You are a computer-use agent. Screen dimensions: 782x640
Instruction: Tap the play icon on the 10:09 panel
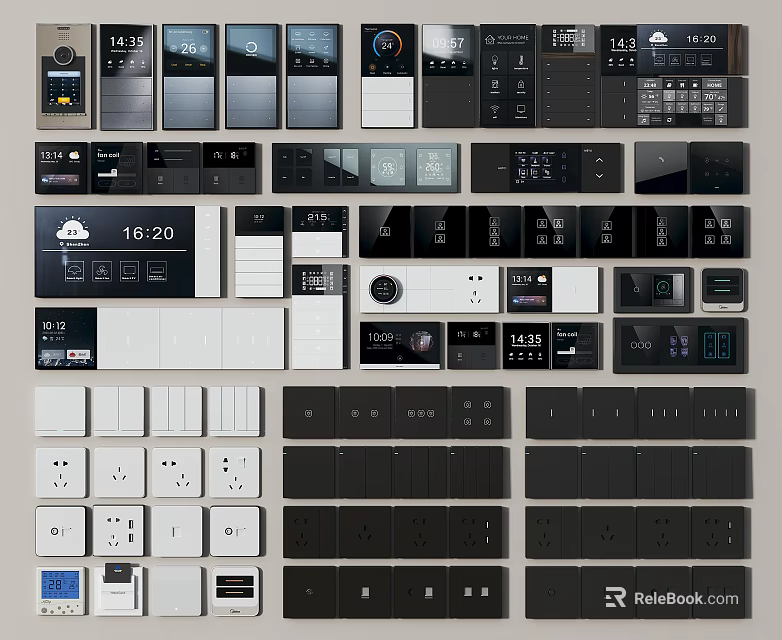[421, 342]
